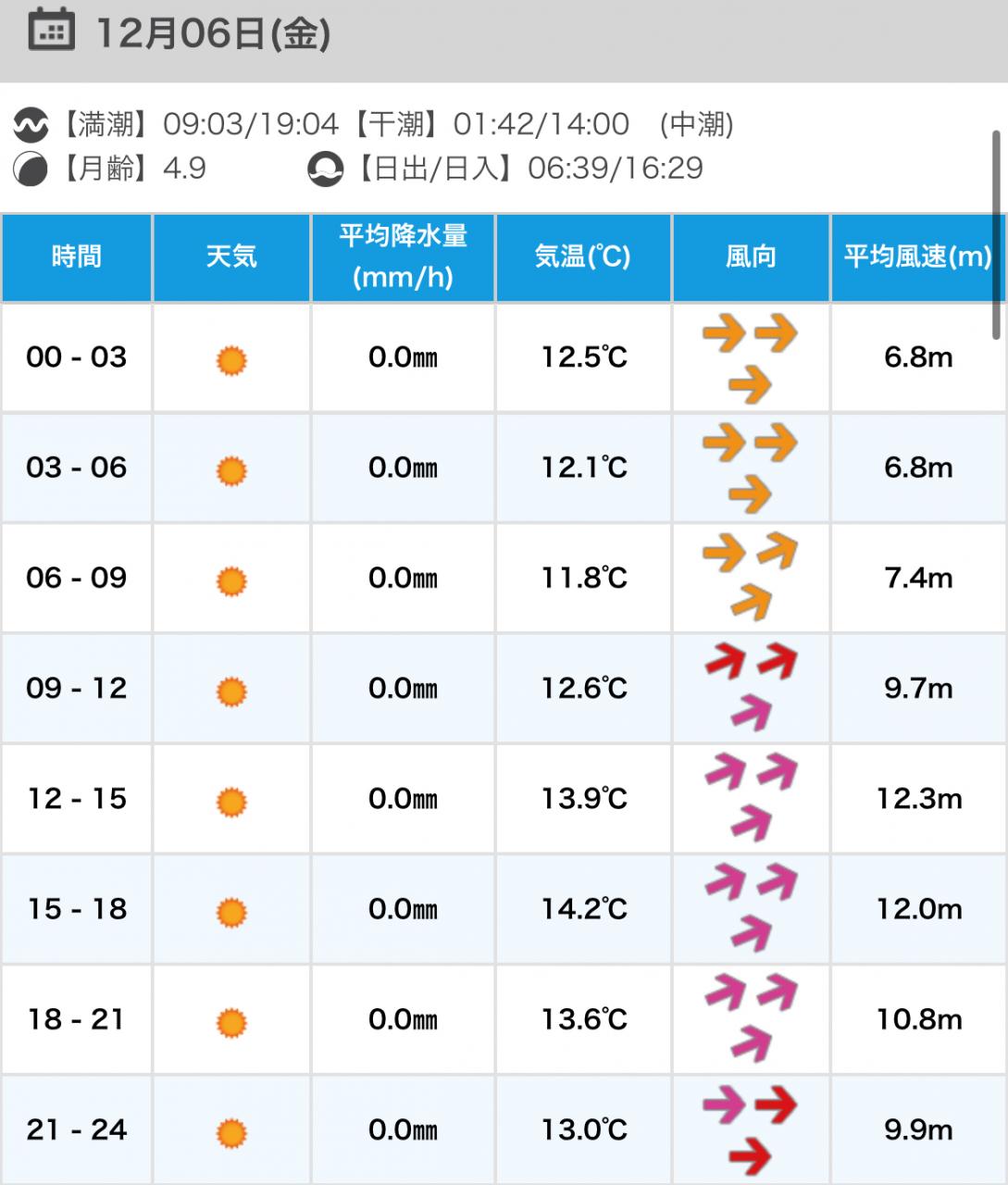Image resolution: width=1008 pixels, height=1185 pixels.
Task: Click the 12月06日(金) date heading
Action: [x=213, y=34]
